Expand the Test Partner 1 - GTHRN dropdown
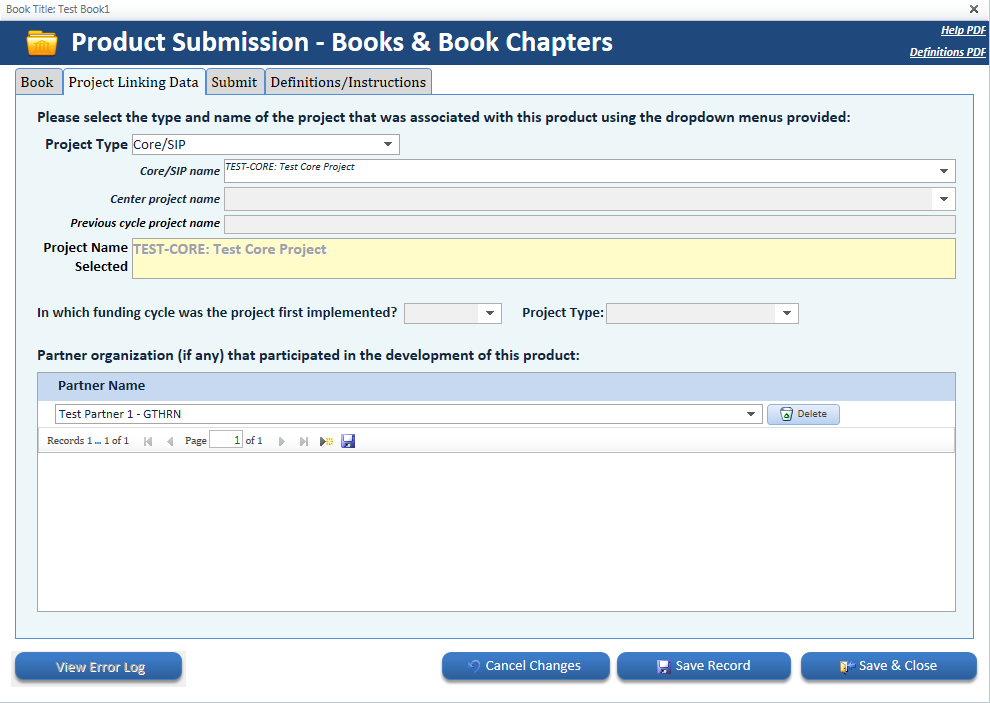 coord(752,414)
